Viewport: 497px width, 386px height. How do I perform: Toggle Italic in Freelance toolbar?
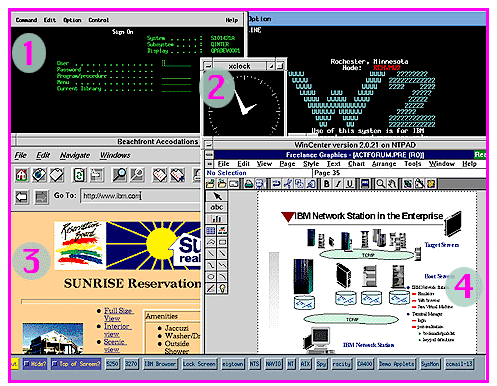tap(338, 184)
